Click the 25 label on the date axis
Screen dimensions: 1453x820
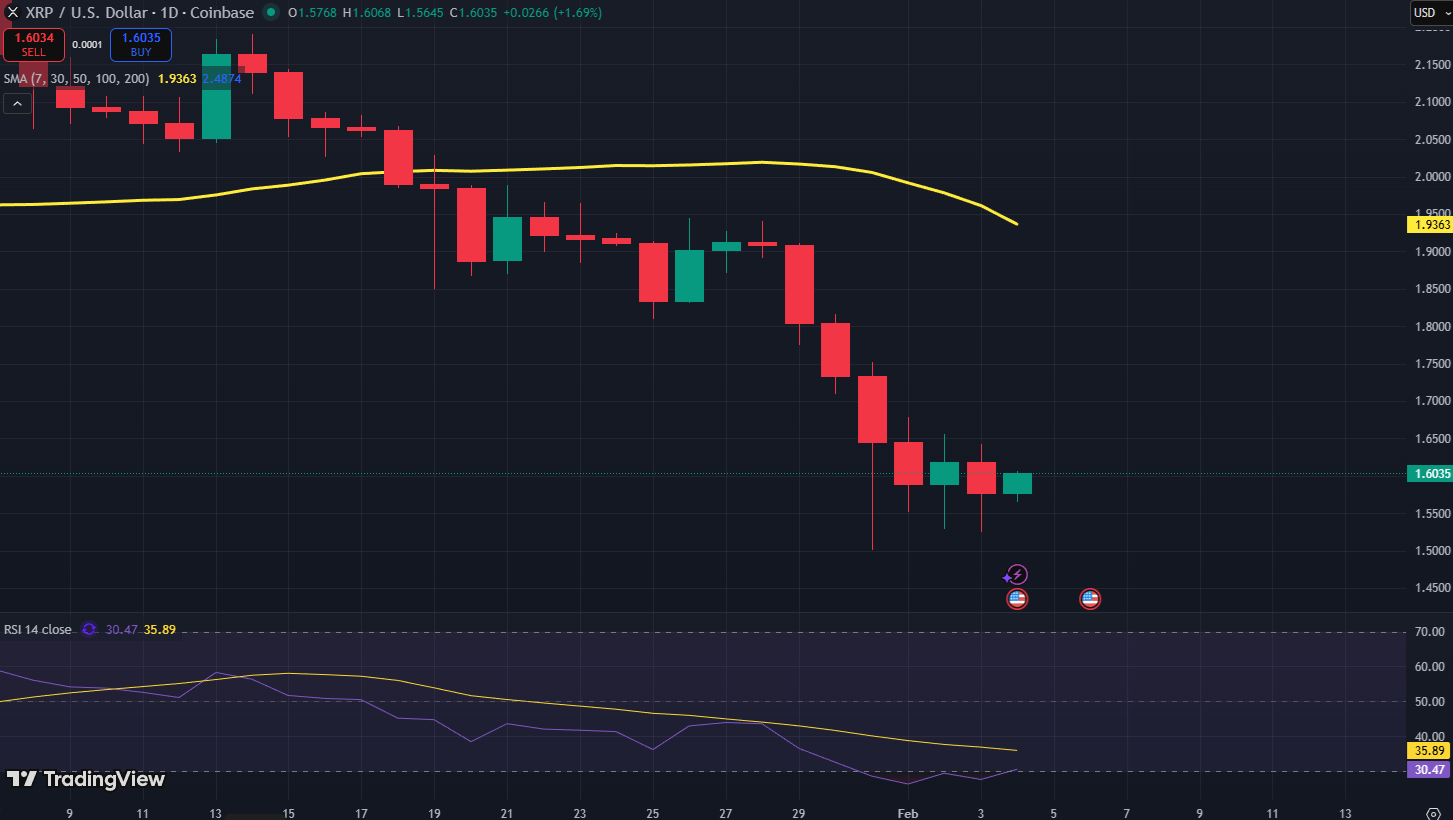[653, 813]
